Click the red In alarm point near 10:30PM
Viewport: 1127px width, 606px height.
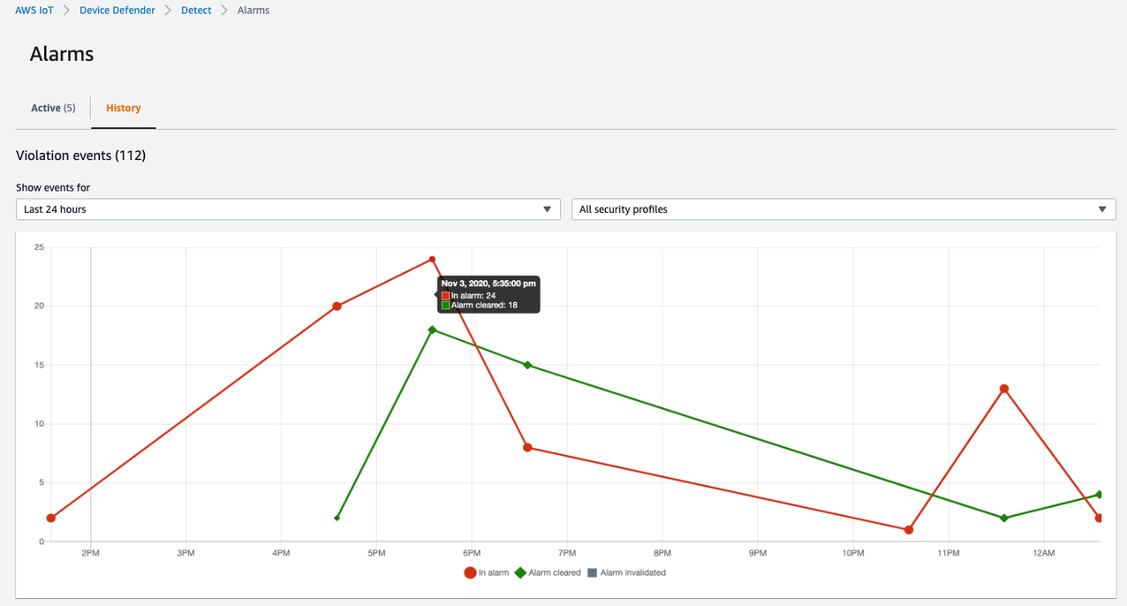pos(908,530)
